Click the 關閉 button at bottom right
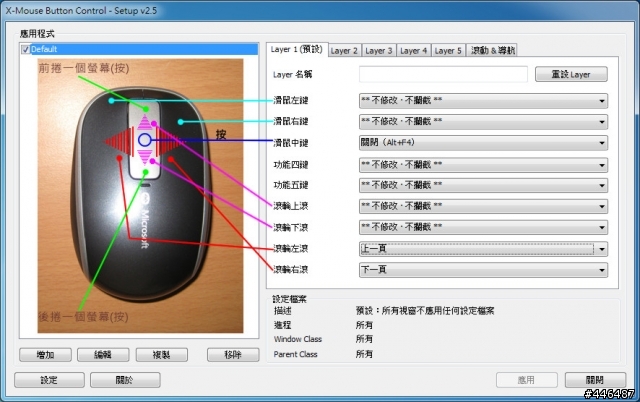The width and height of the screenshot is (640, 402). pos(595,380)
